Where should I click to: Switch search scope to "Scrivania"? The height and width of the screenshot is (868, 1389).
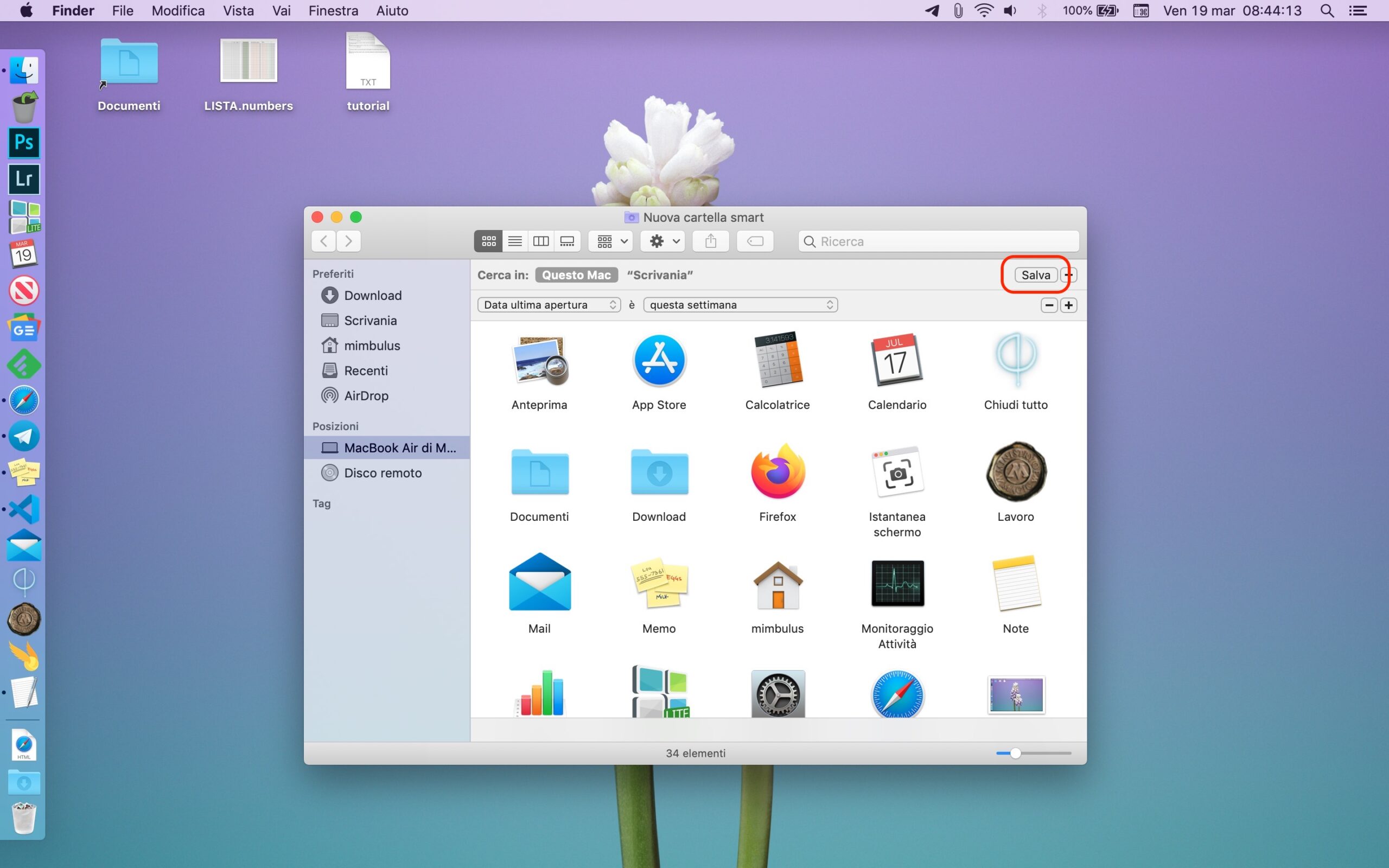[659, 275]
